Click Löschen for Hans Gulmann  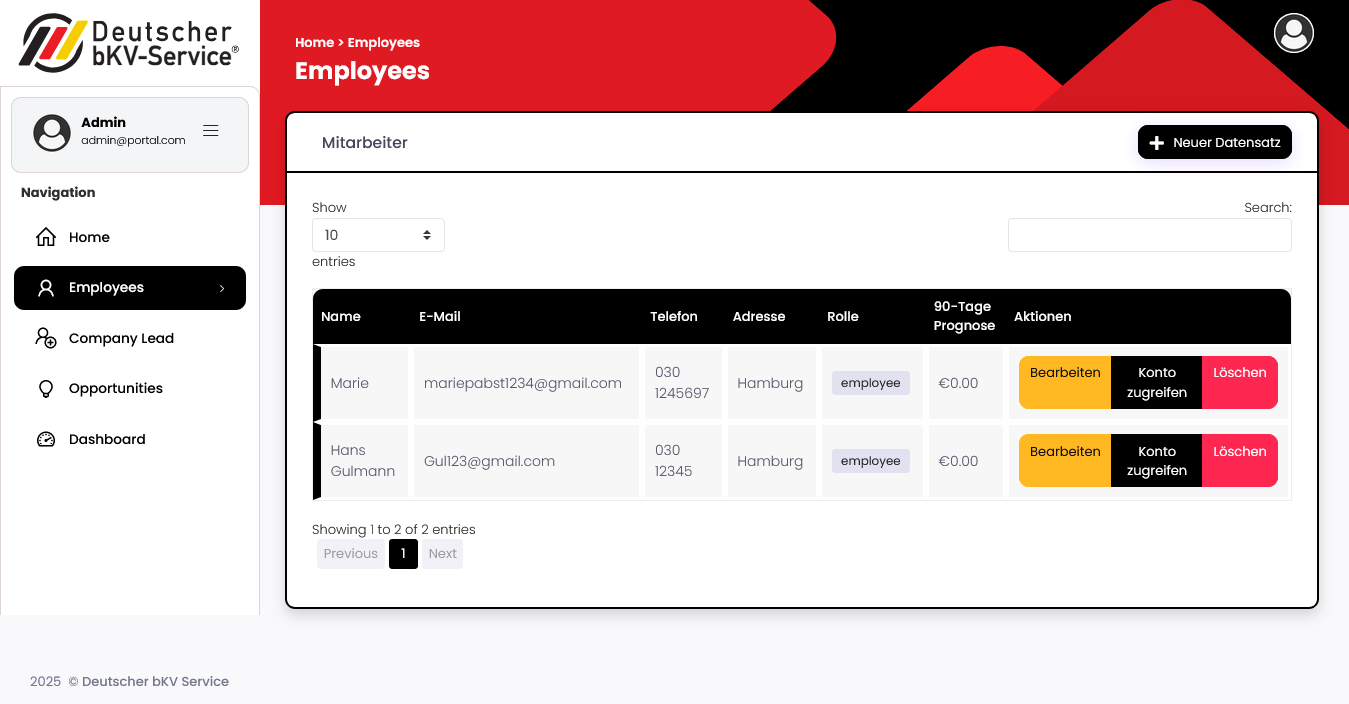[x=1239, y=452]
